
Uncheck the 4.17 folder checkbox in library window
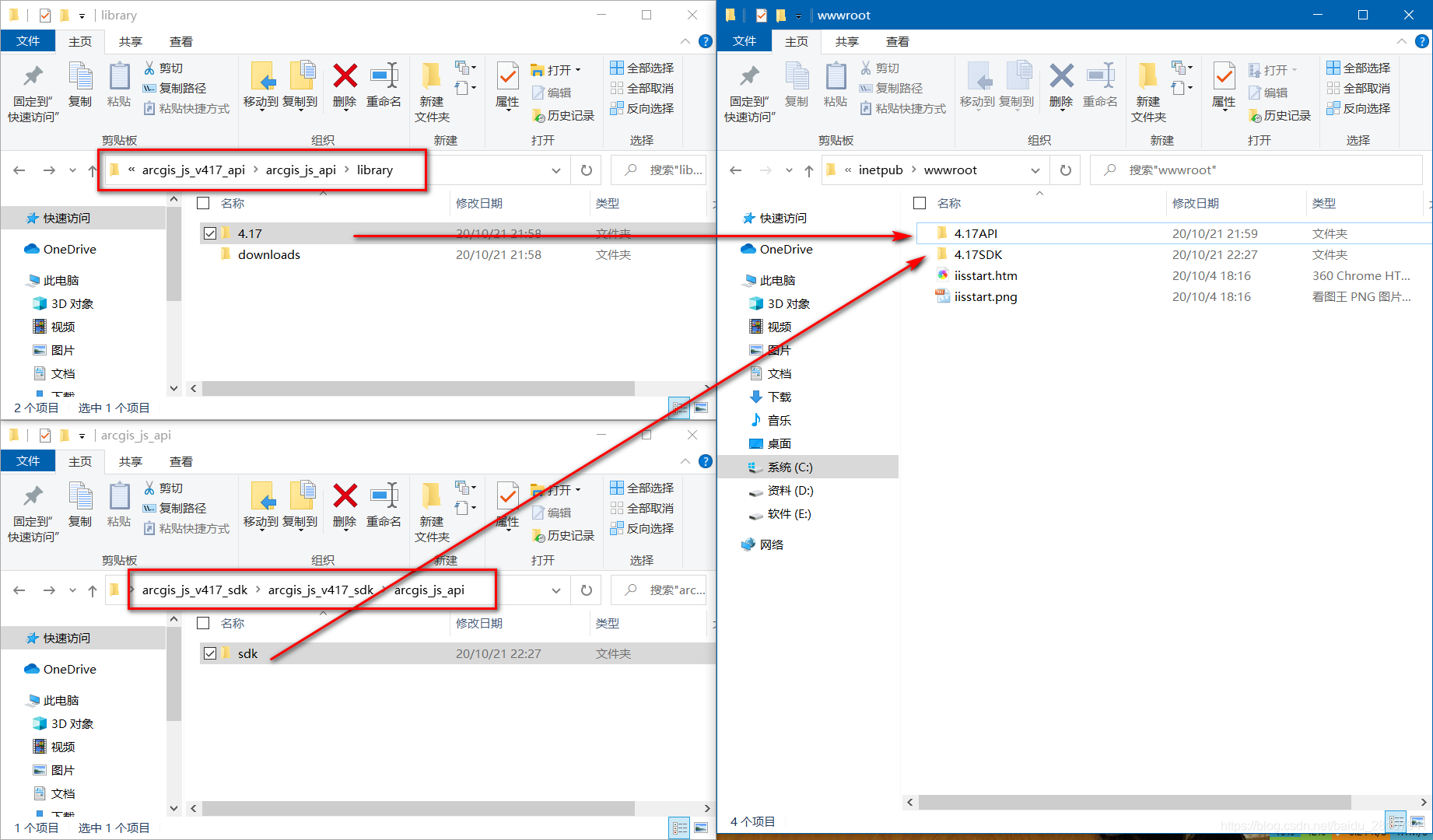point(210,233)
